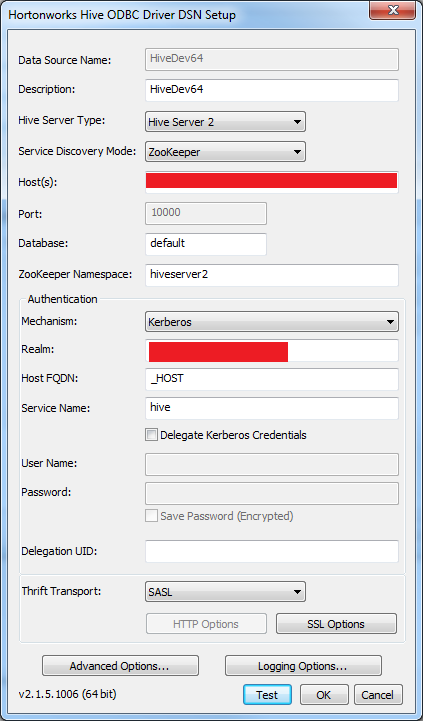The image size is (423, 721).
Task: Click the Data Source Name field
Action: point(272,59)
